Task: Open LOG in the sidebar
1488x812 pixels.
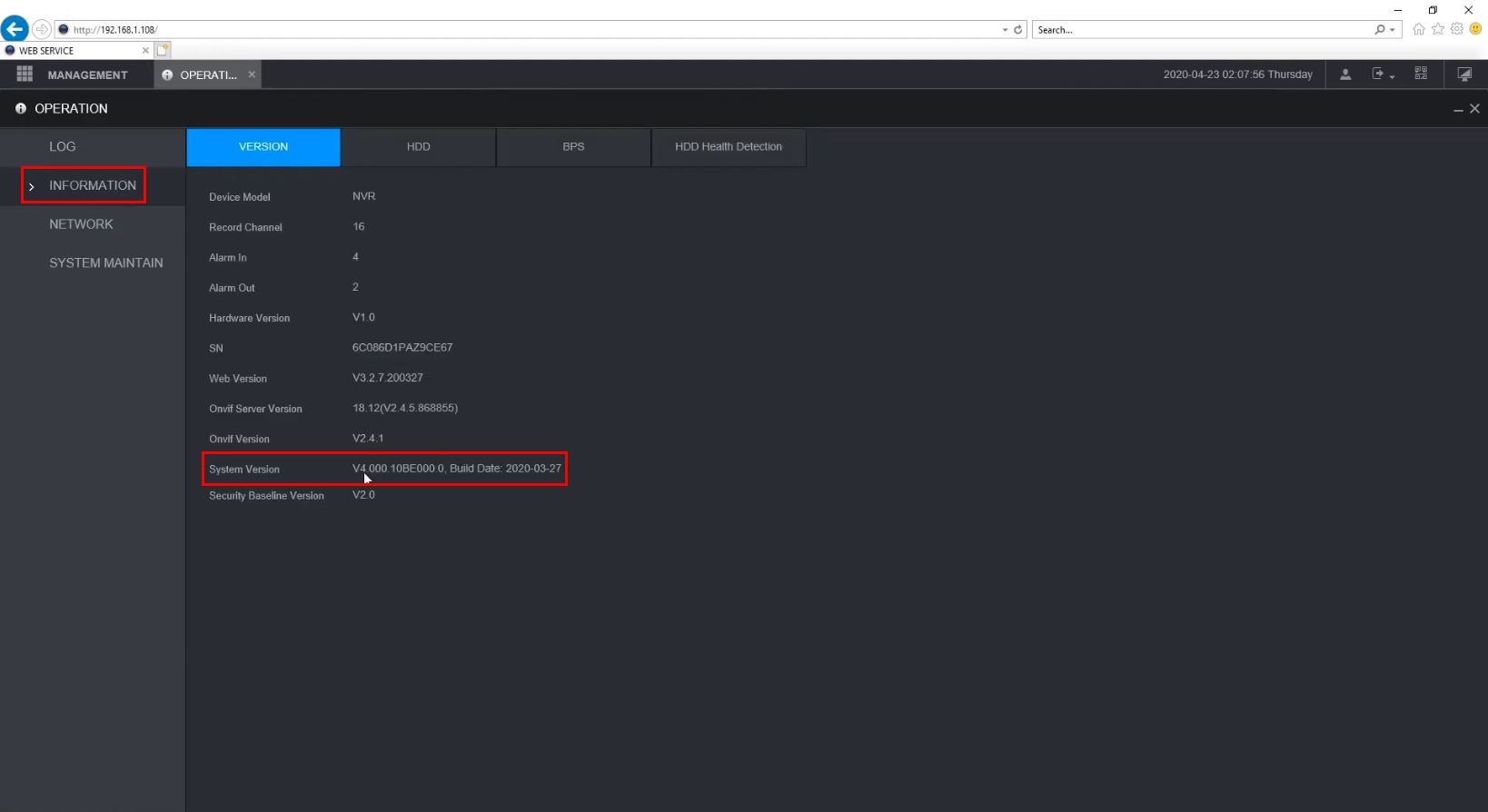Action: point(63,146)
